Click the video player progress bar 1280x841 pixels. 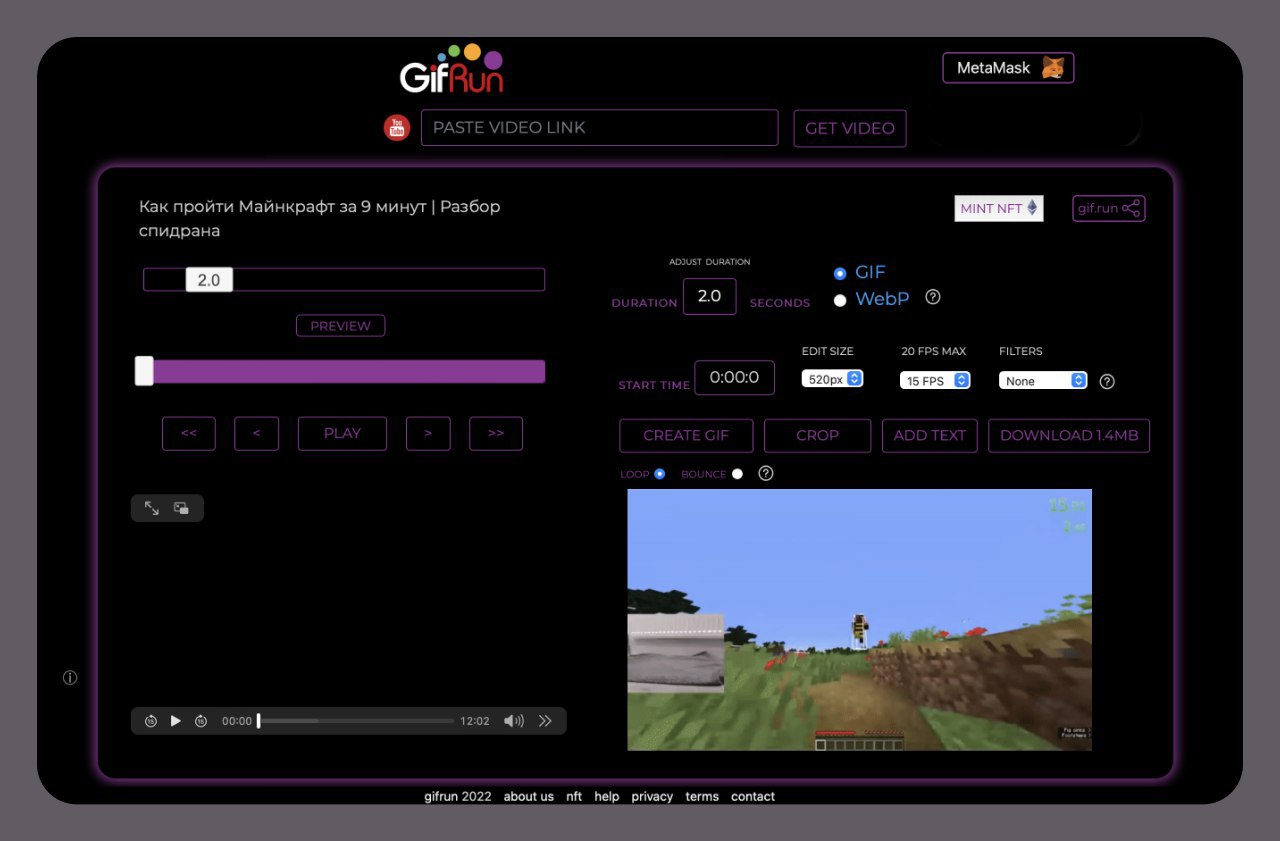356,721
